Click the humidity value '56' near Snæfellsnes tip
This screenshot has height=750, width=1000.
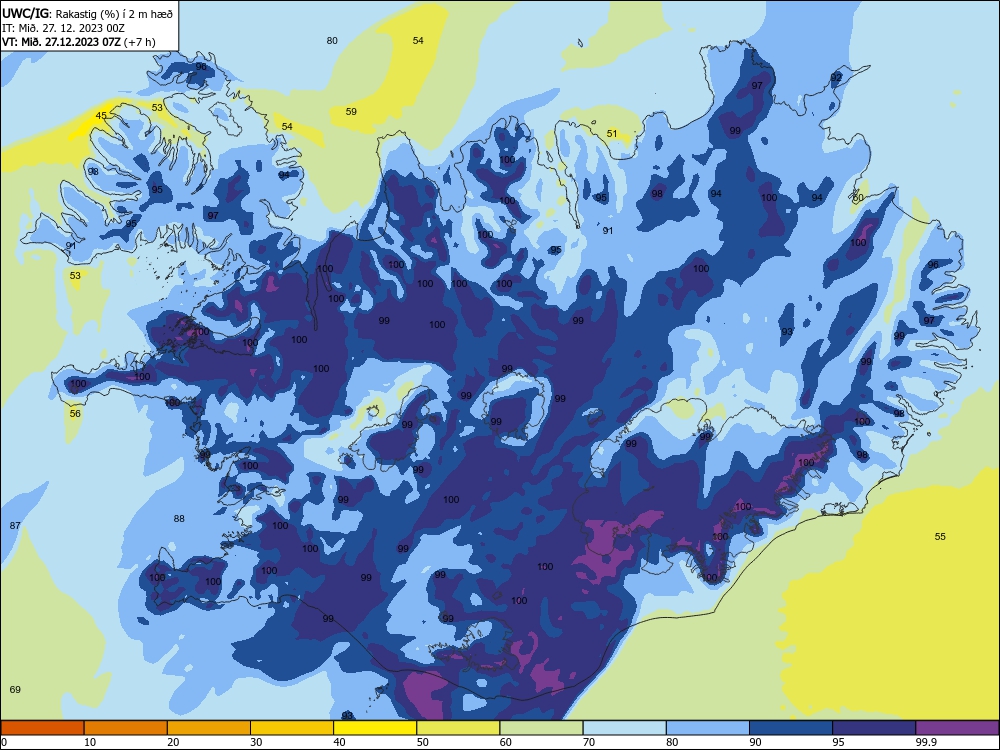coord(75,413)
